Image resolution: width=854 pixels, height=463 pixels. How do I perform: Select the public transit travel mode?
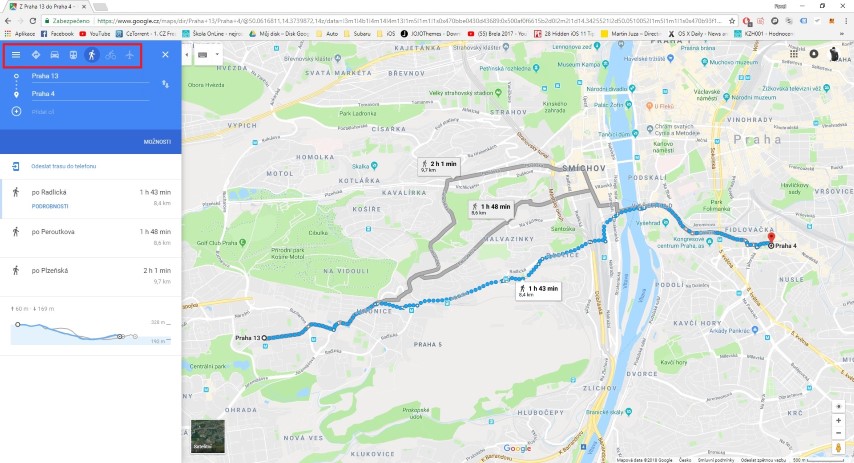[x=73, y=54]
